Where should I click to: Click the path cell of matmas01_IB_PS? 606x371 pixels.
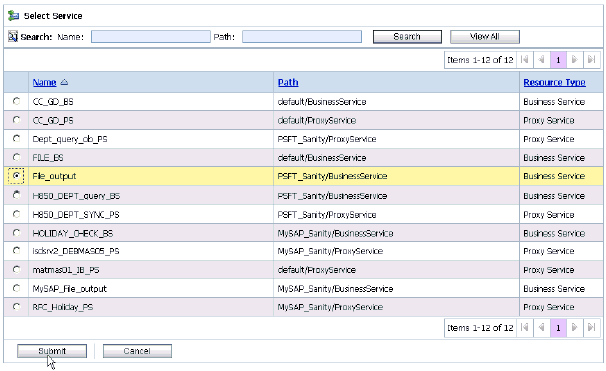click(397, 270)
